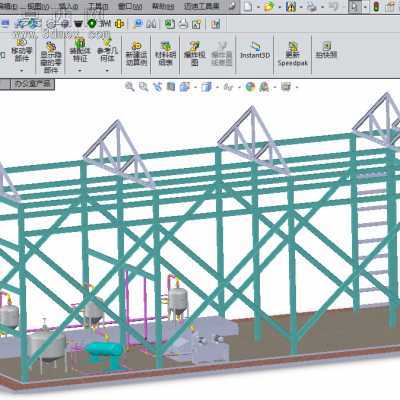Click the magnifier search icon in second toolbar

pos(137,24)
